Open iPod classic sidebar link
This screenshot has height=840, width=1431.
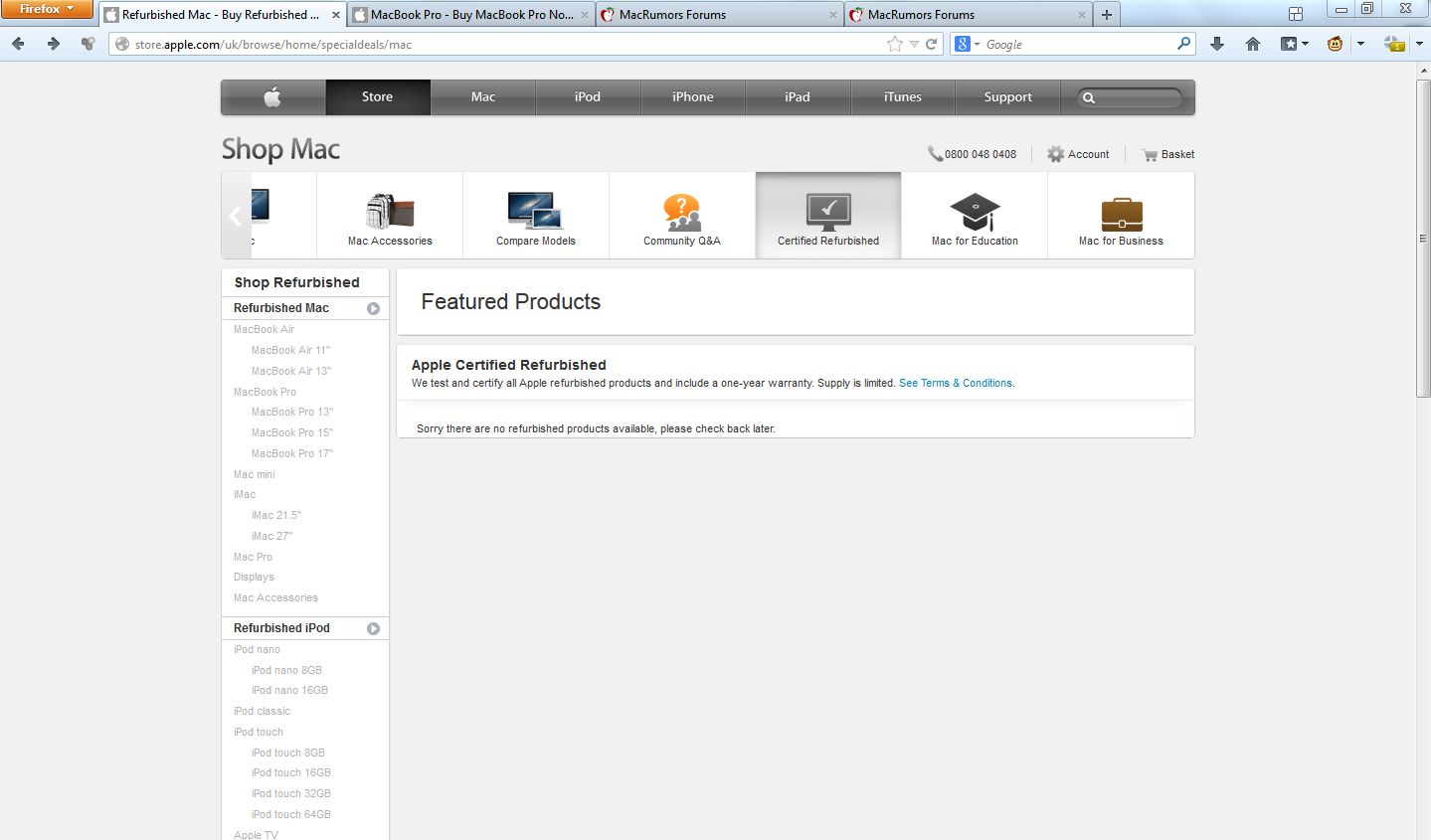[263, 711]
